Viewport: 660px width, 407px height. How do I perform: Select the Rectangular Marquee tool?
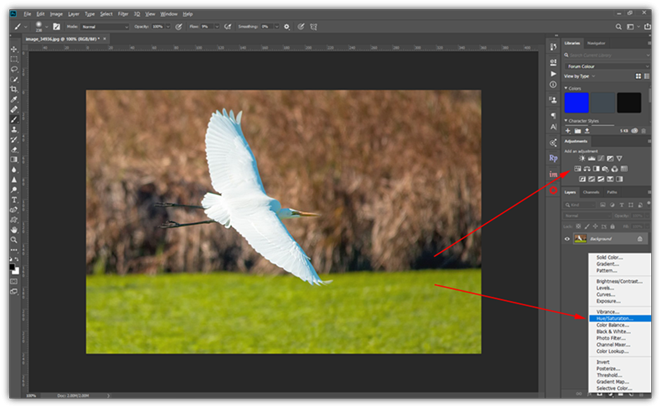[14, 59]
